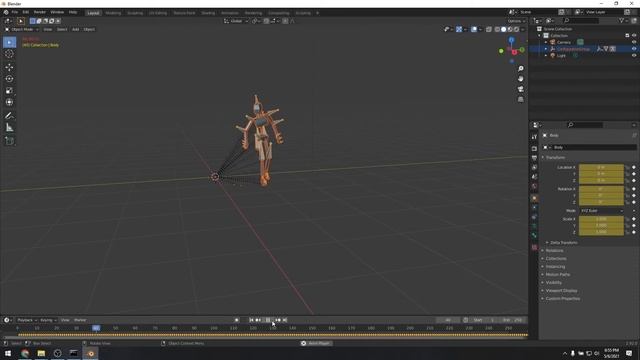
Task: Hide the Light object in outliner
Action: coord(634,56)
